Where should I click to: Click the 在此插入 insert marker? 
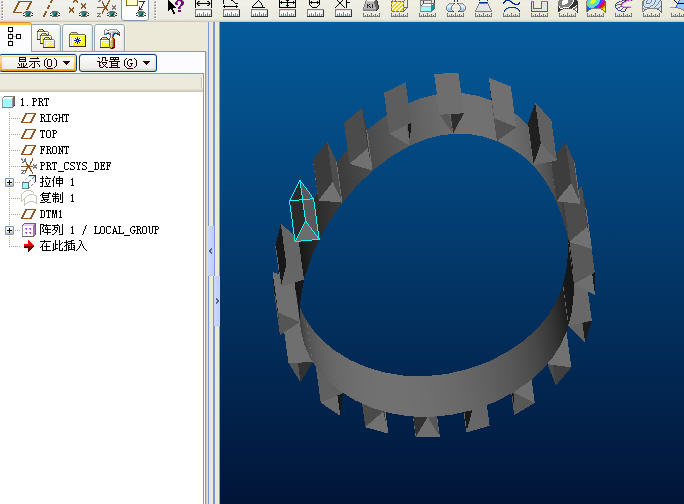[x=55, y=246]
